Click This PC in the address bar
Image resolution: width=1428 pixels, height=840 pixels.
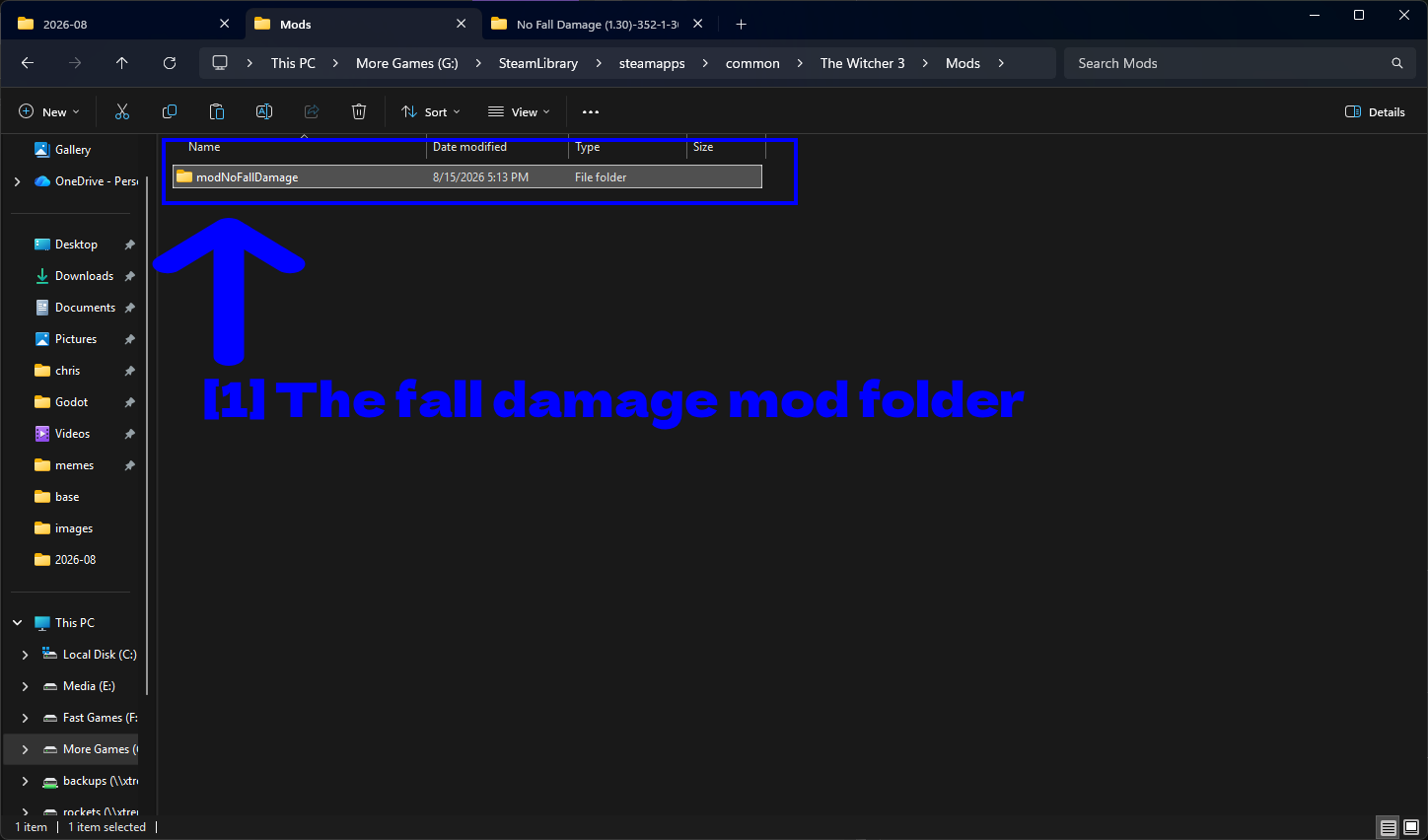point(293,63)
